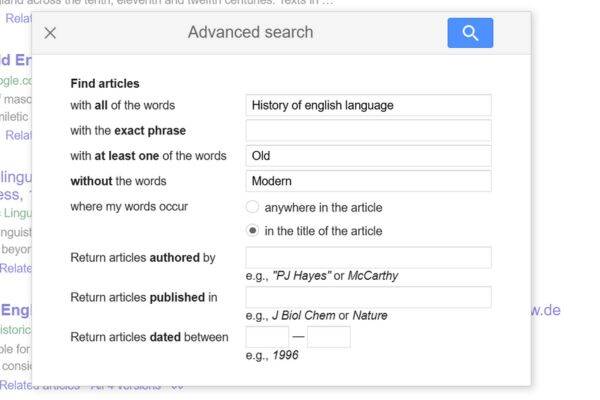Click the 'without the words' field containing Modern
This screenshot has height=400, width=600.
pos(368,181)
